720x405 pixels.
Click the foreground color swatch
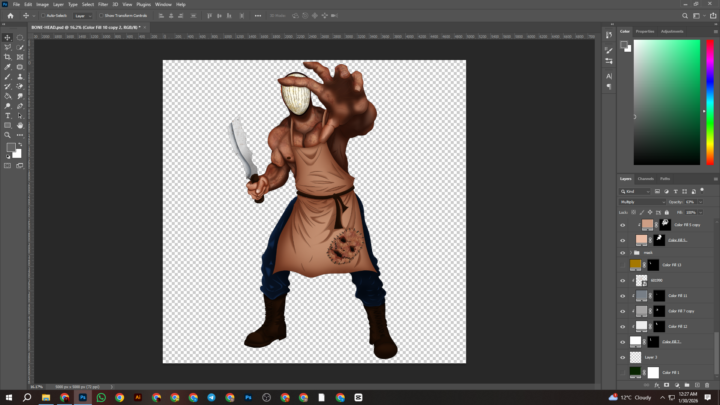tap(11, 148)
